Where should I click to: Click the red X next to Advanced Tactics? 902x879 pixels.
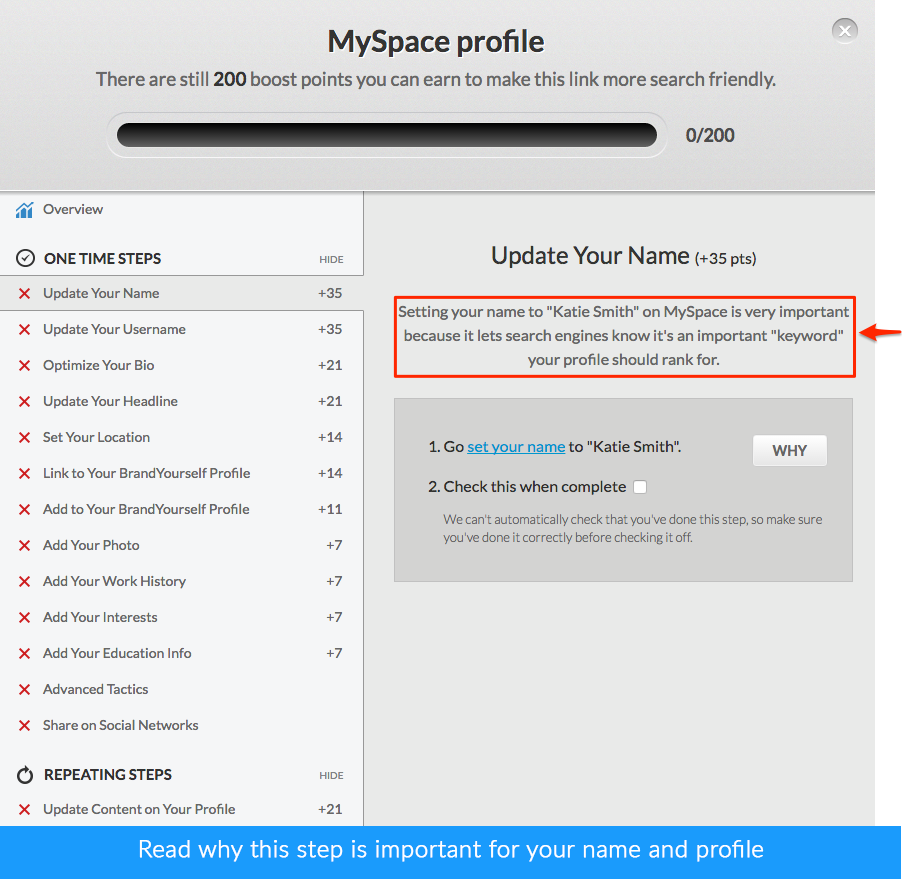coord(24,689)
